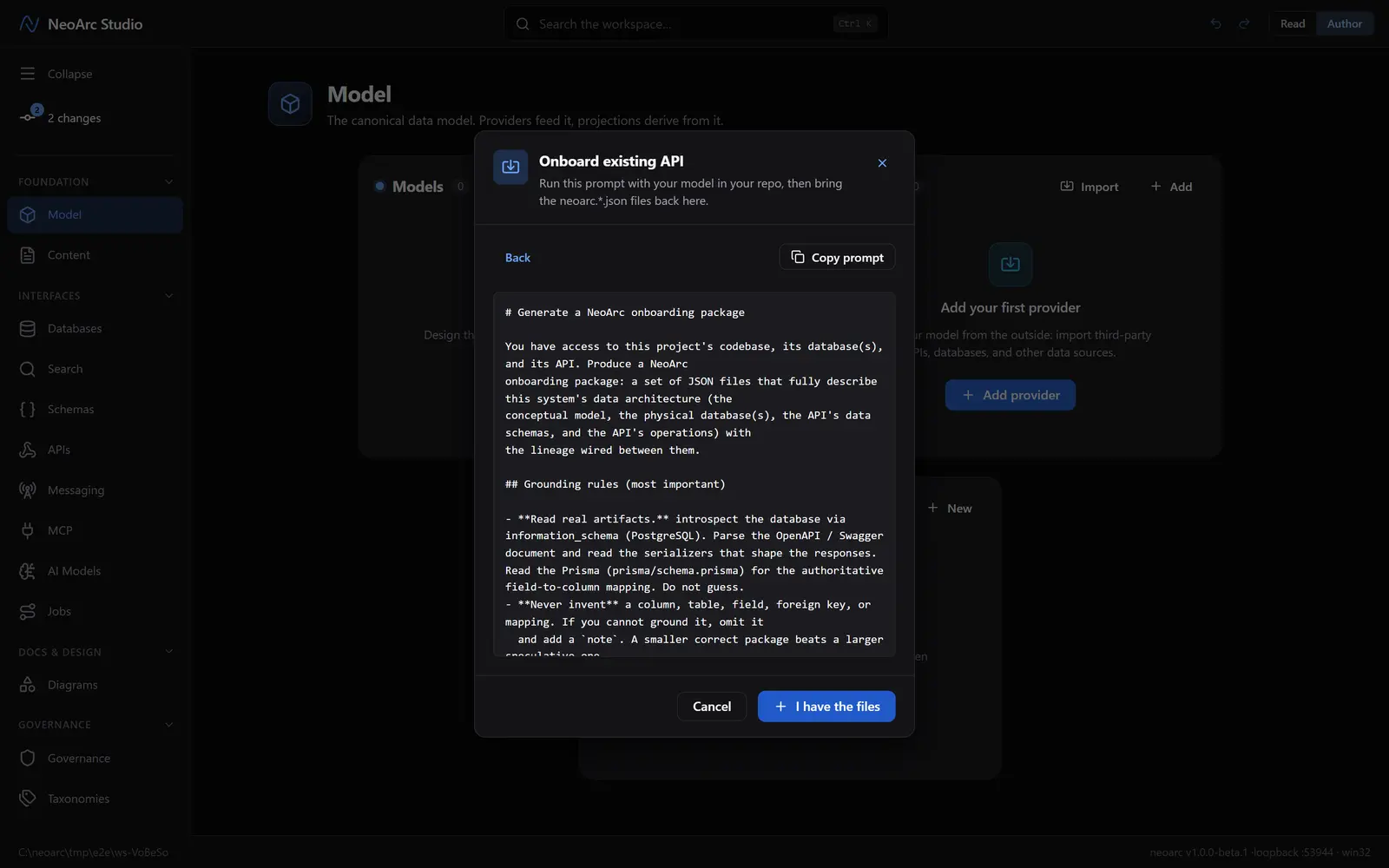Click the New button behind dialog
1389x868 pixels.
[x=950, y=508]
